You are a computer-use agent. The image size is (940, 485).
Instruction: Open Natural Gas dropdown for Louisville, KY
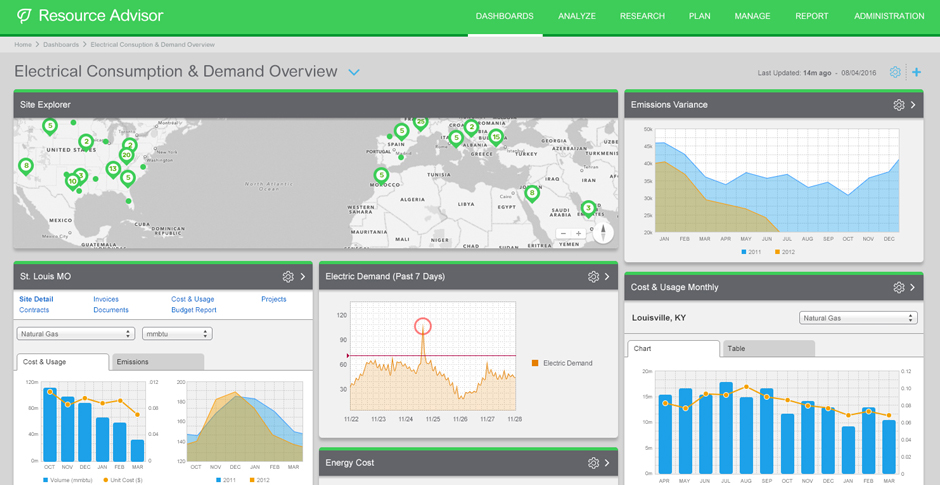[858, 318]
